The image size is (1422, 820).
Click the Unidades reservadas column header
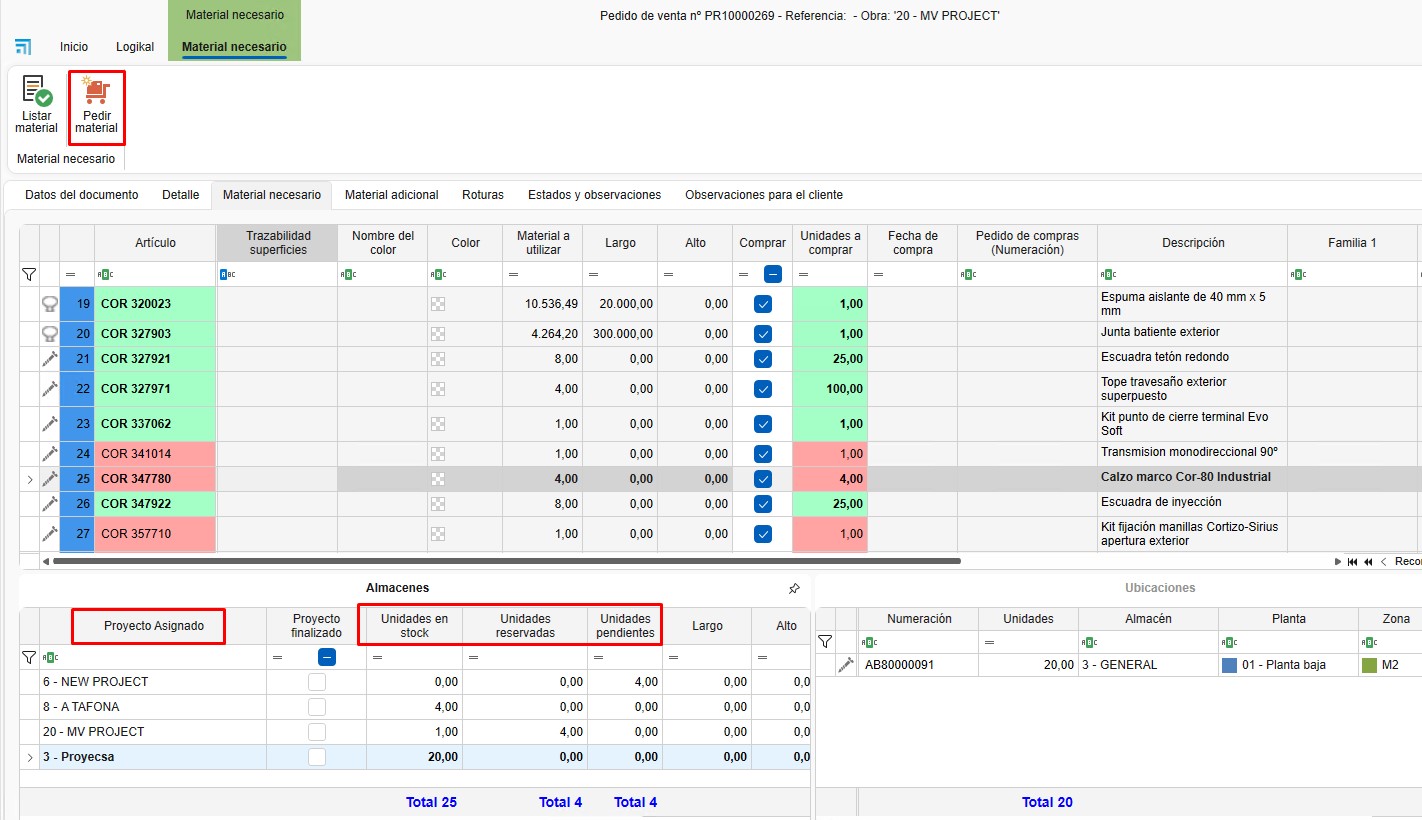click(525, 626)
